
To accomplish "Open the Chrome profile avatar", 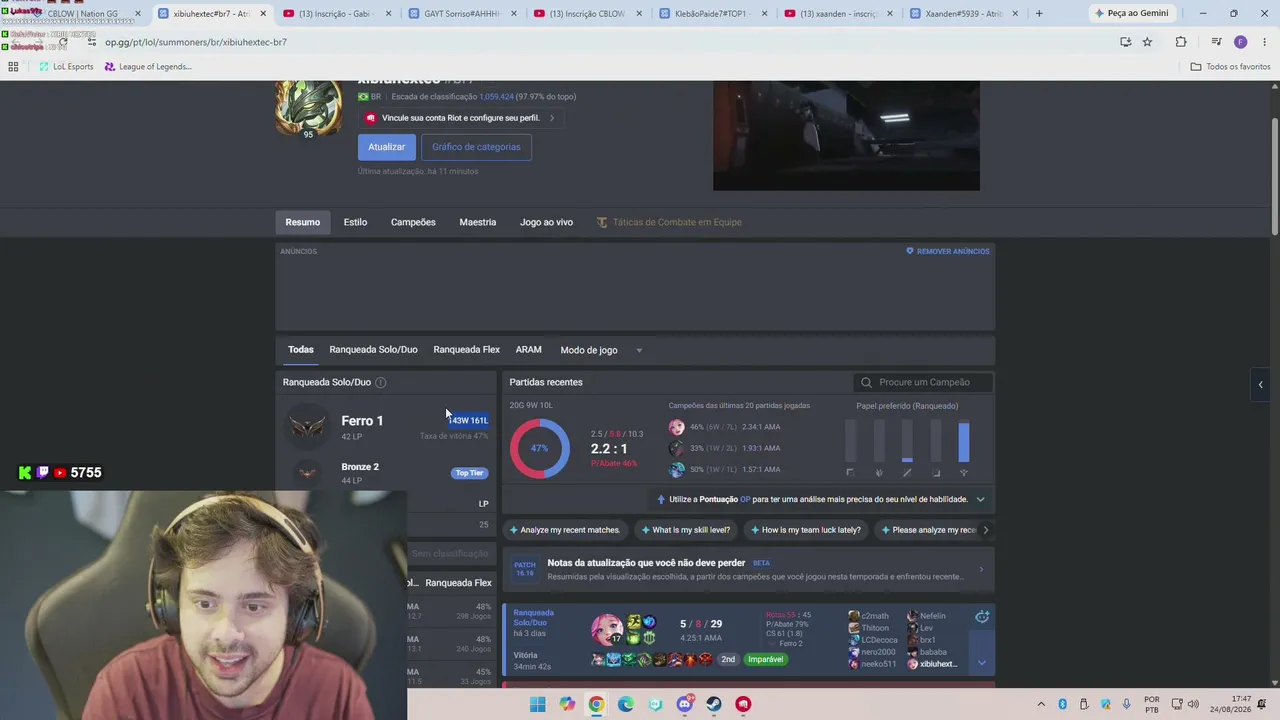I will click(1240, 42).
